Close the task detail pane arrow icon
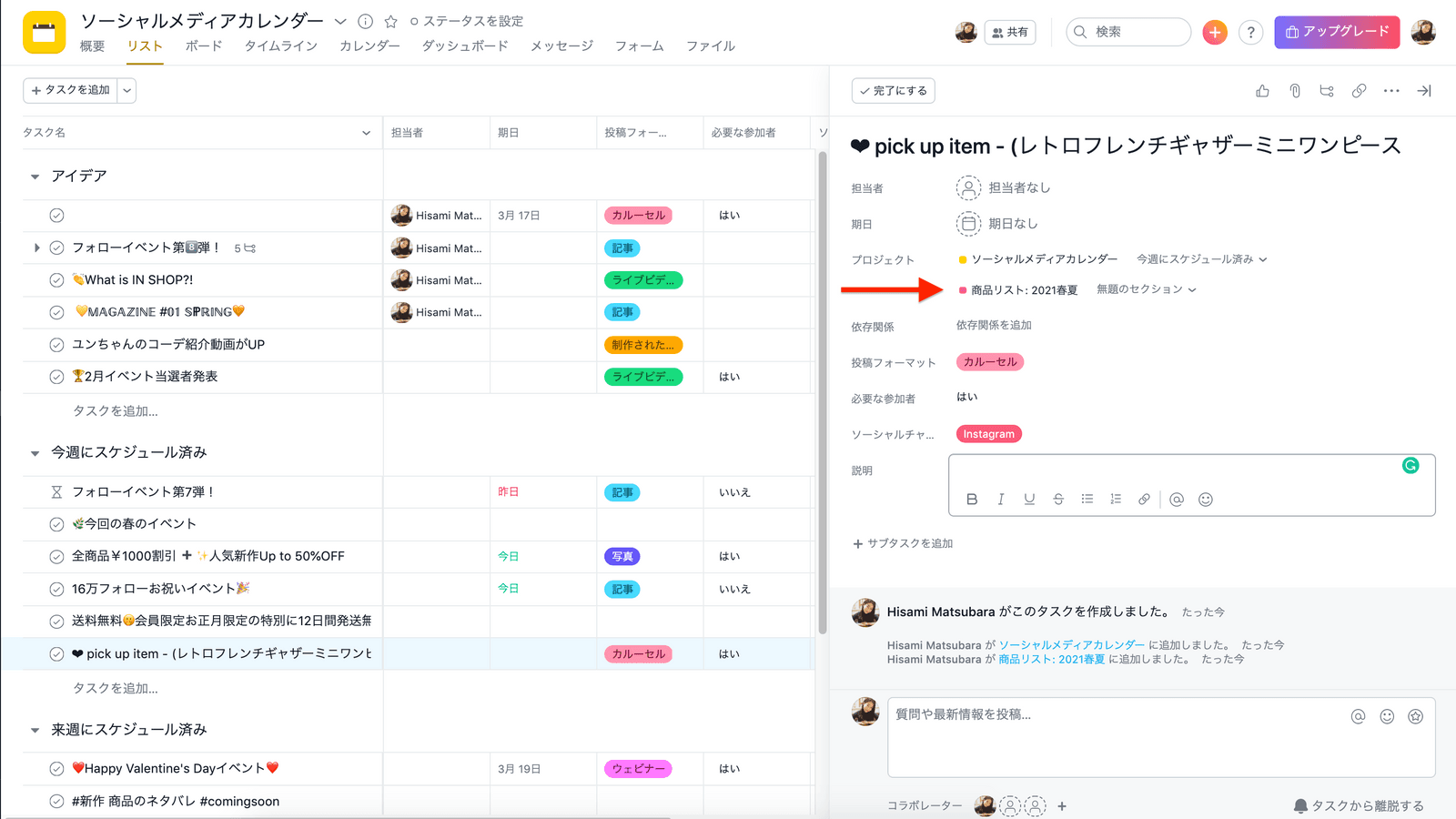Screen dimensions: 1456x819 [1424, 91]
